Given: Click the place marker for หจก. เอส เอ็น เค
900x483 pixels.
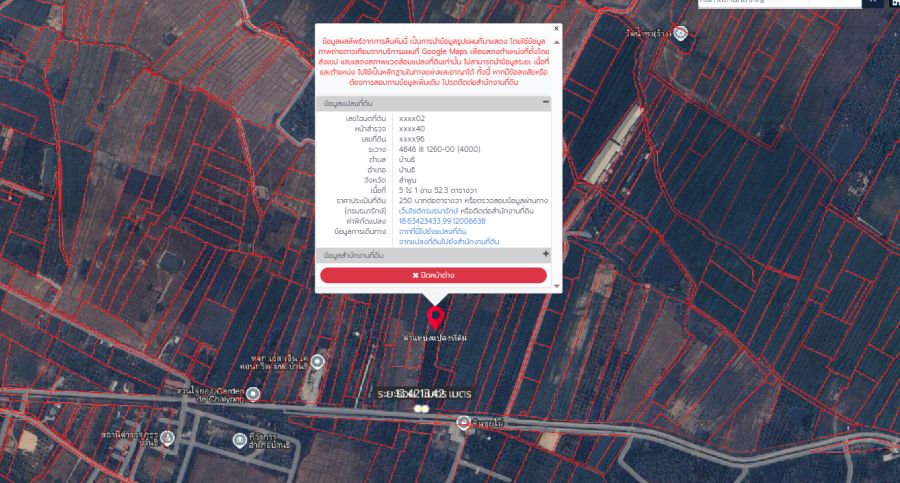Looking at the screenshot, I should click(x=317, y=361).
